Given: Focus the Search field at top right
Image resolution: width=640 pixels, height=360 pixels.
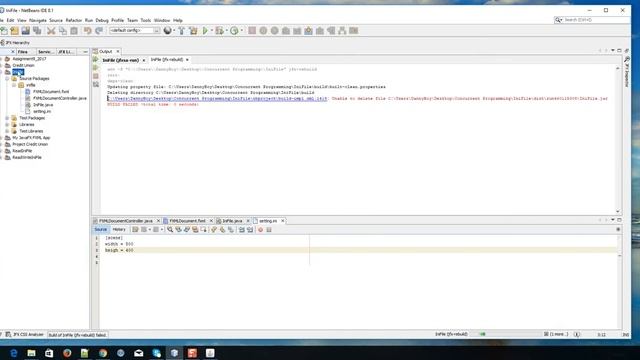Looking at the screenshot, I should [591, 20].
